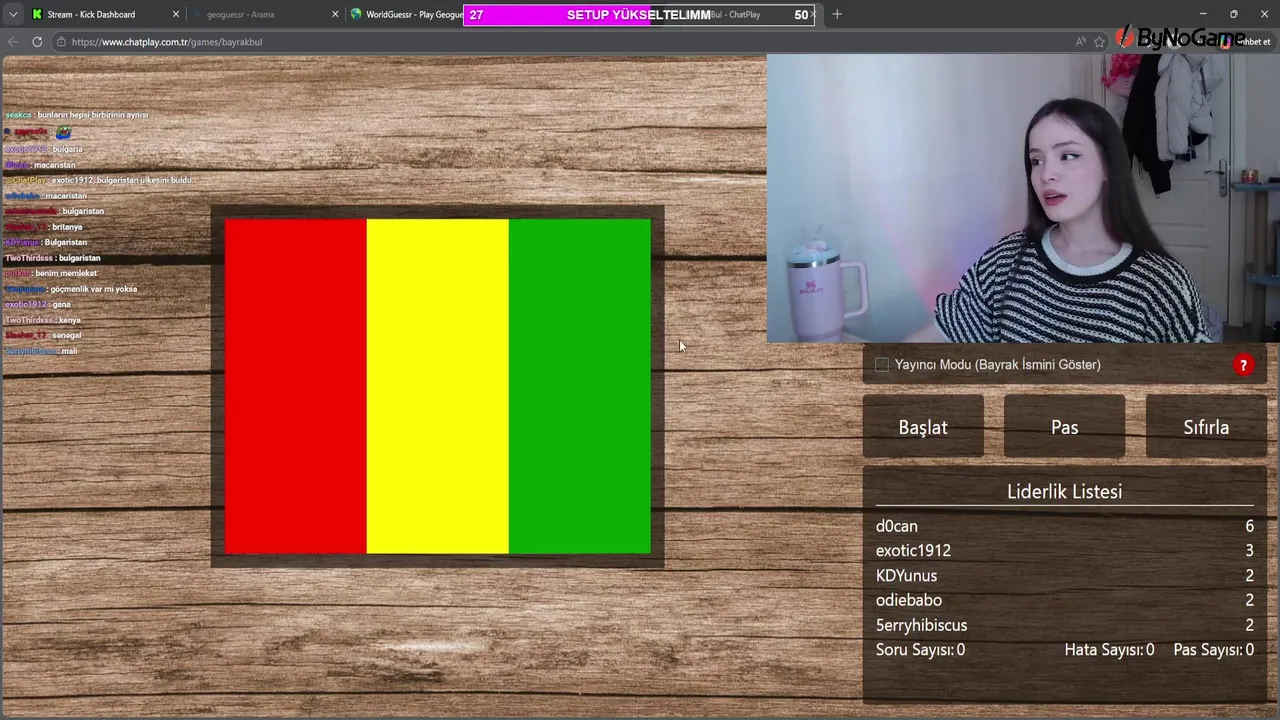The image size is (1280, 720).
Task: Click the red help question mark icon
Action: pos(1243,365)
